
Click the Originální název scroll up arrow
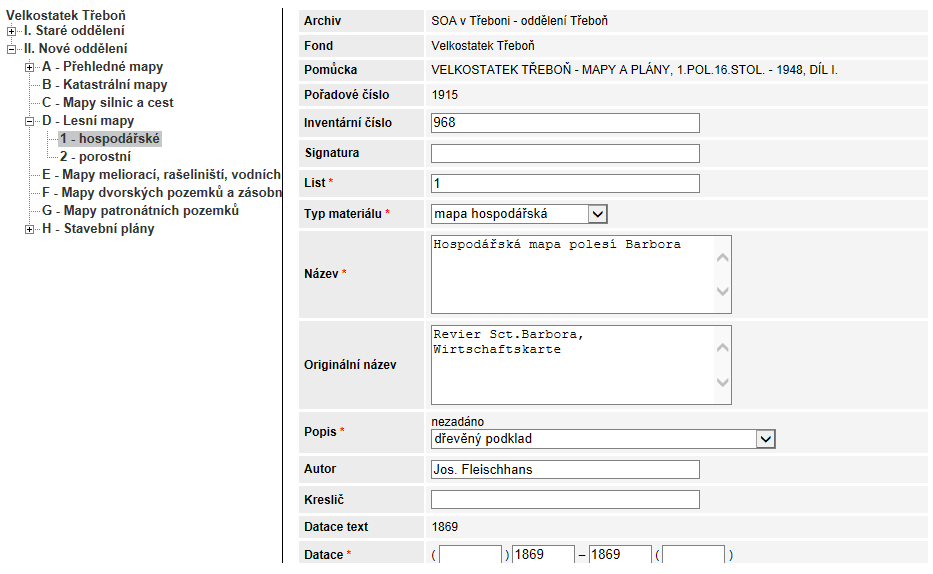722,348
